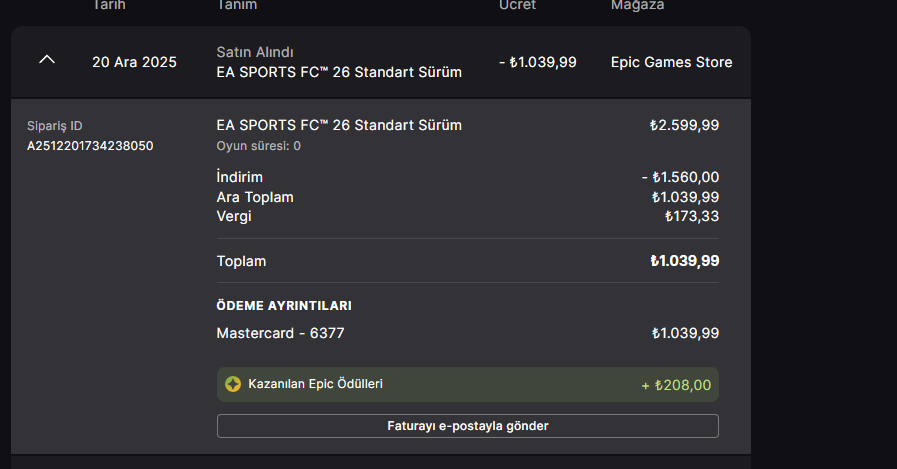This screenshot has height=469, width=897.
Task: Click the Mağaza column header
Action: [x=637, y=5]
